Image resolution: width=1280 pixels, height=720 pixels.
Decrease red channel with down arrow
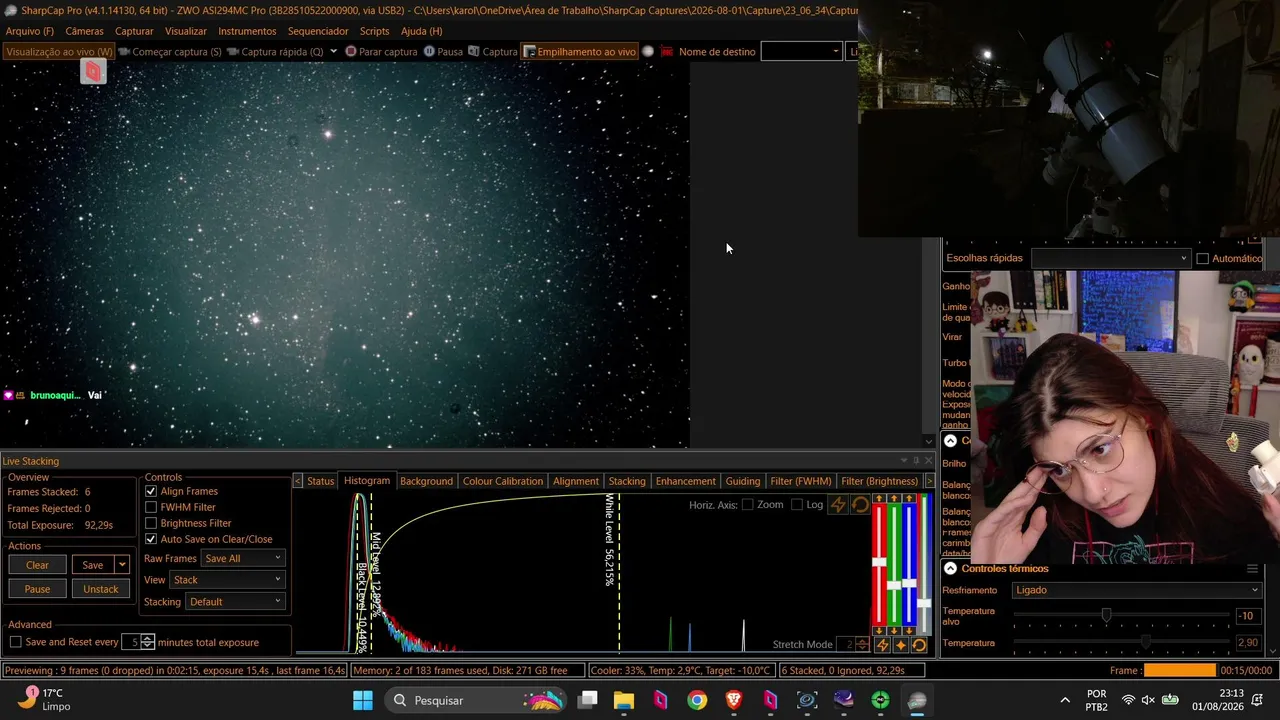(879, 630)
